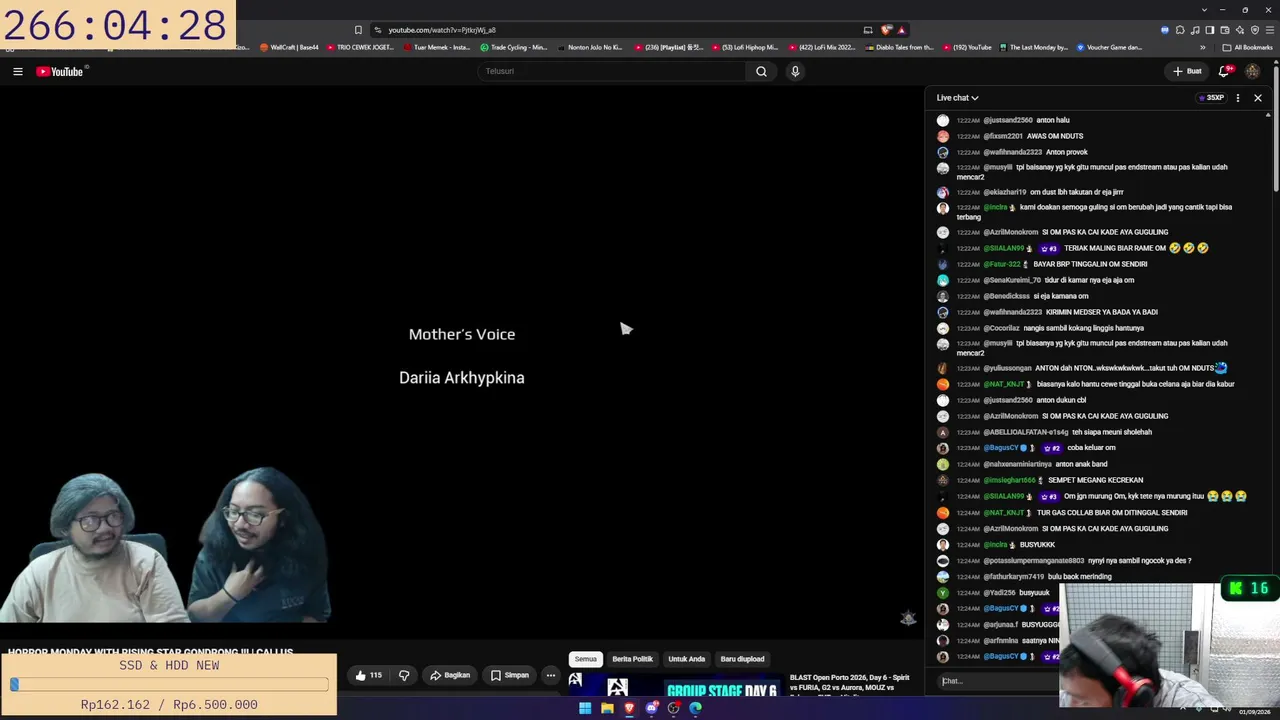Click the Chat message input field

tap(996, 681)
